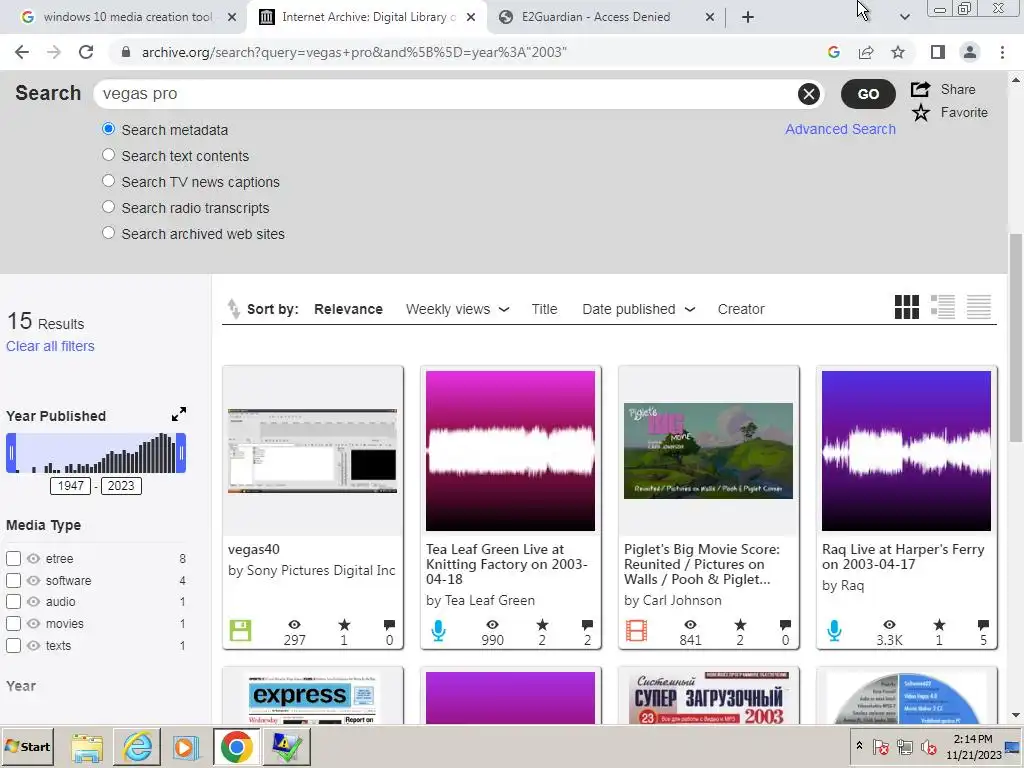The image size is (1024, 768).
Task: Sort results by Title
Action: coord(544,310)
